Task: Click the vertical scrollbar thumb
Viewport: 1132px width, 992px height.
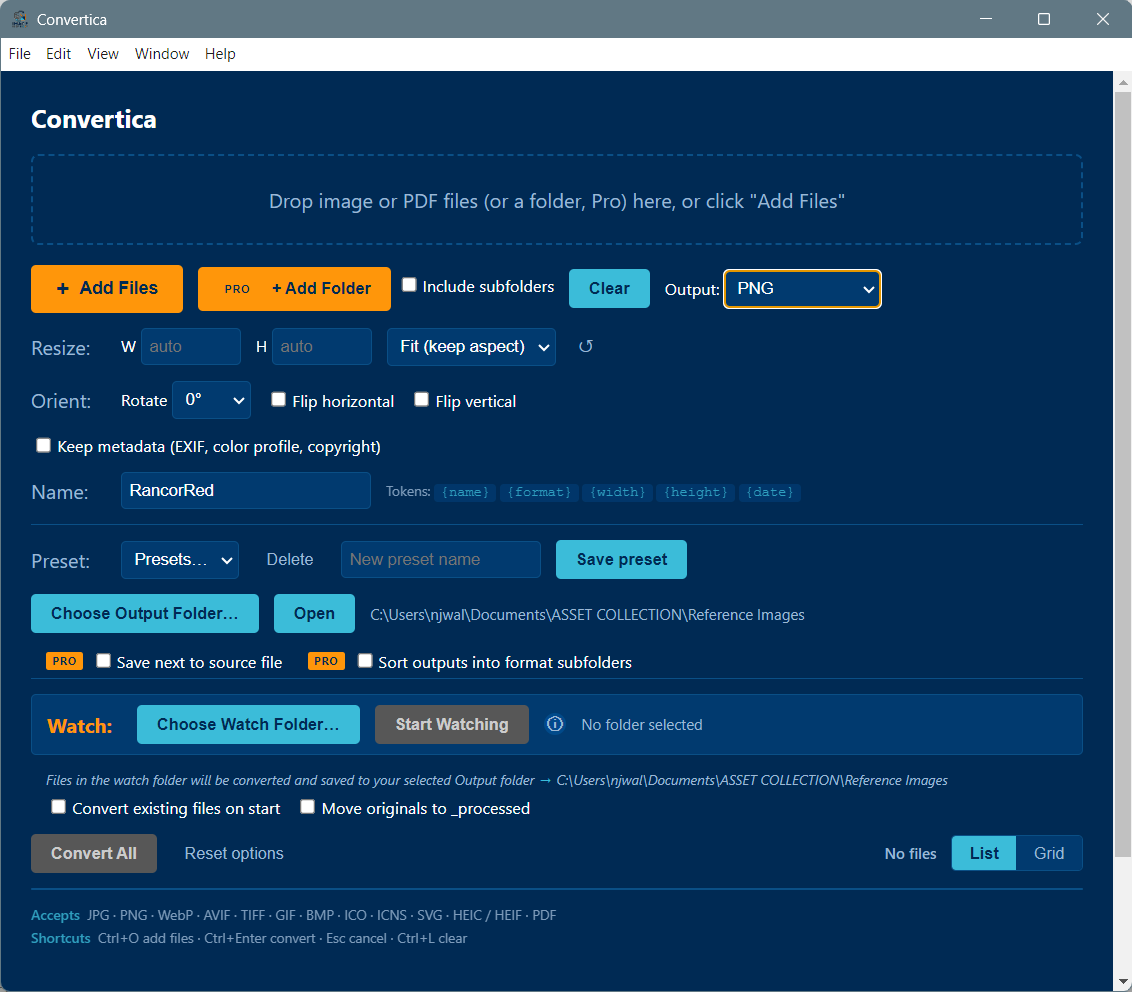Action: [x=1123, y=473]
